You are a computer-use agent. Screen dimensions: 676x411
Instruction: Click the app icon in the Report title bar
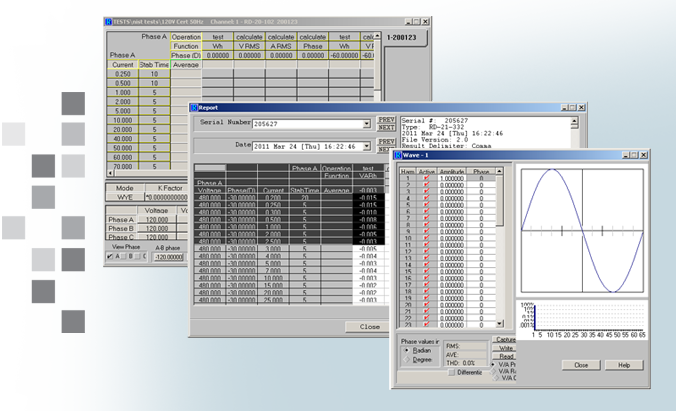click(x=194, y=107)
